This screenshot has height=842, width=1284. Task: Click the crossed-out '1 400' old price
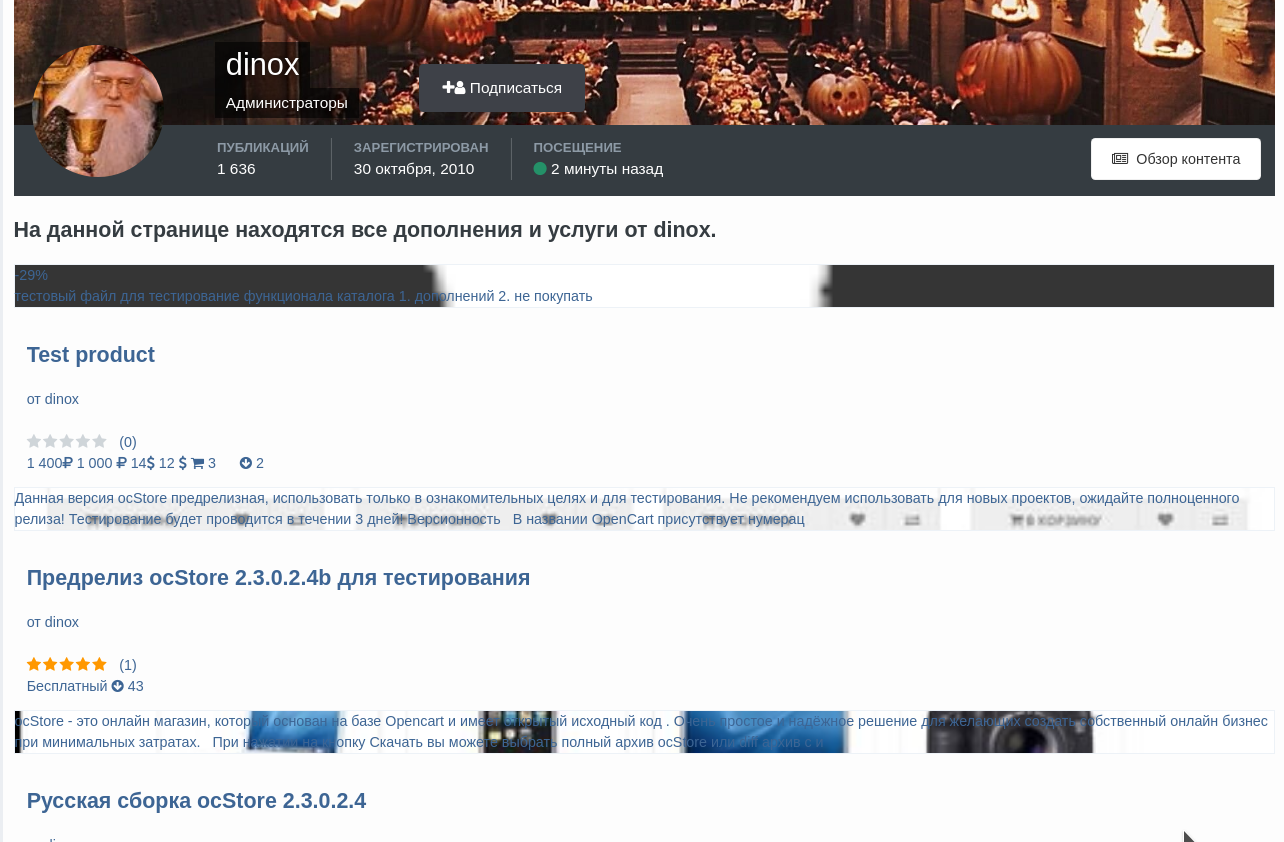click(50, 464)
